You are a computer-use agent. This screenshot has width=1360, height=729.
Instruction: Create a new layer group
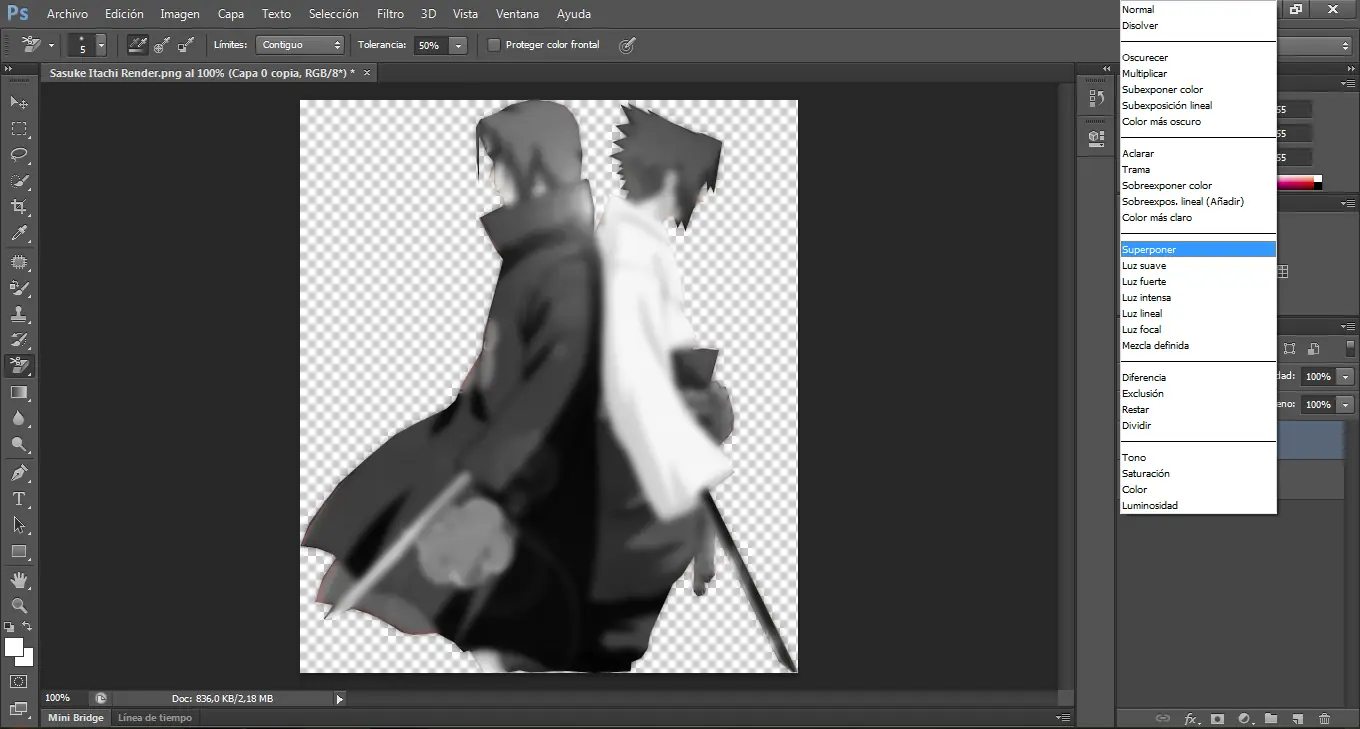click(x=1271, y=718)
